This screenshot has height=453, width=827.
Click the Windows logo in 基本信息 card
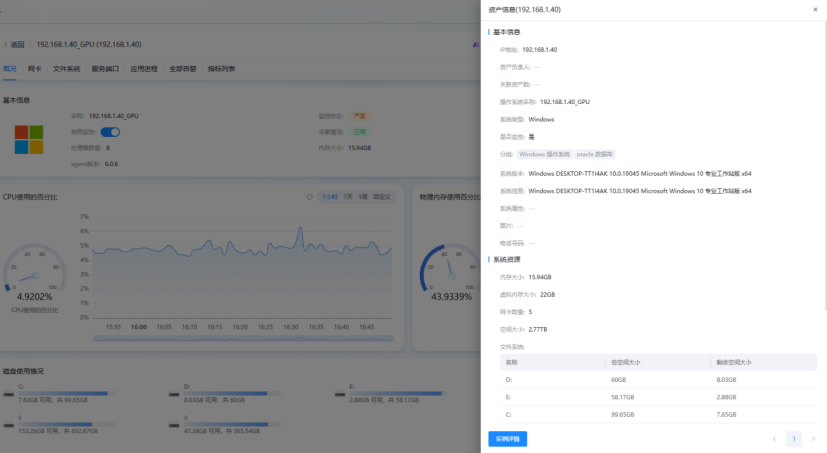click(29, 139)
